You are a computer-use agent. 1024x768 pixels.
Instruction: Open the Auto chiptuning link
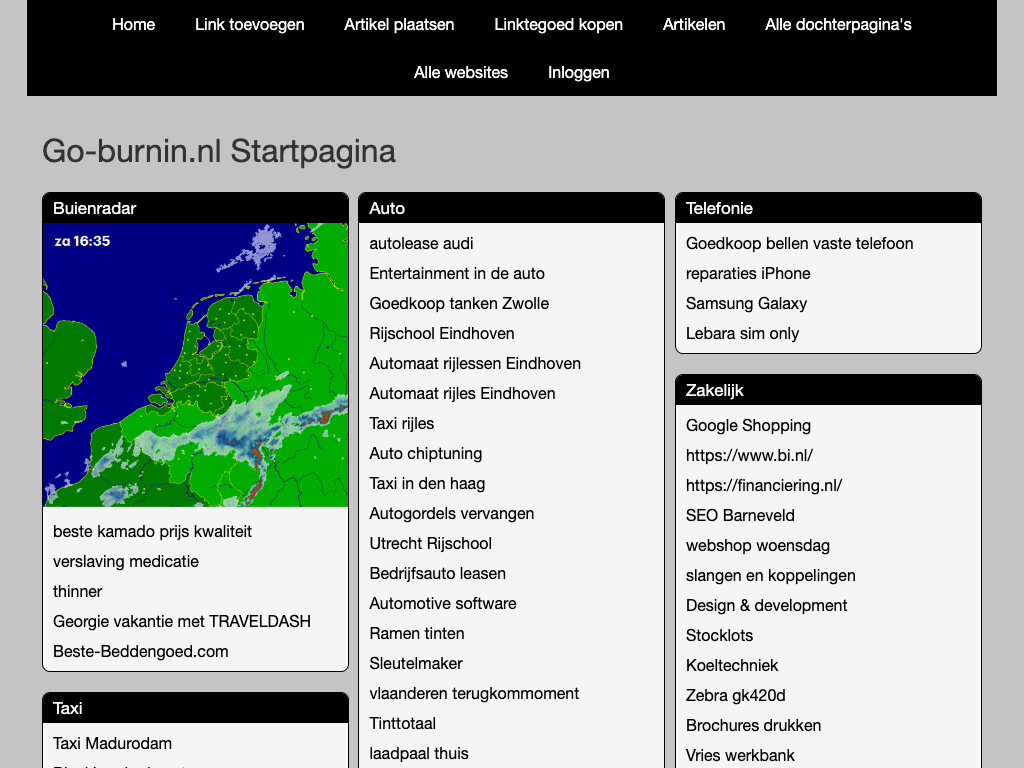pyautogui.click(x=425, y=453)
